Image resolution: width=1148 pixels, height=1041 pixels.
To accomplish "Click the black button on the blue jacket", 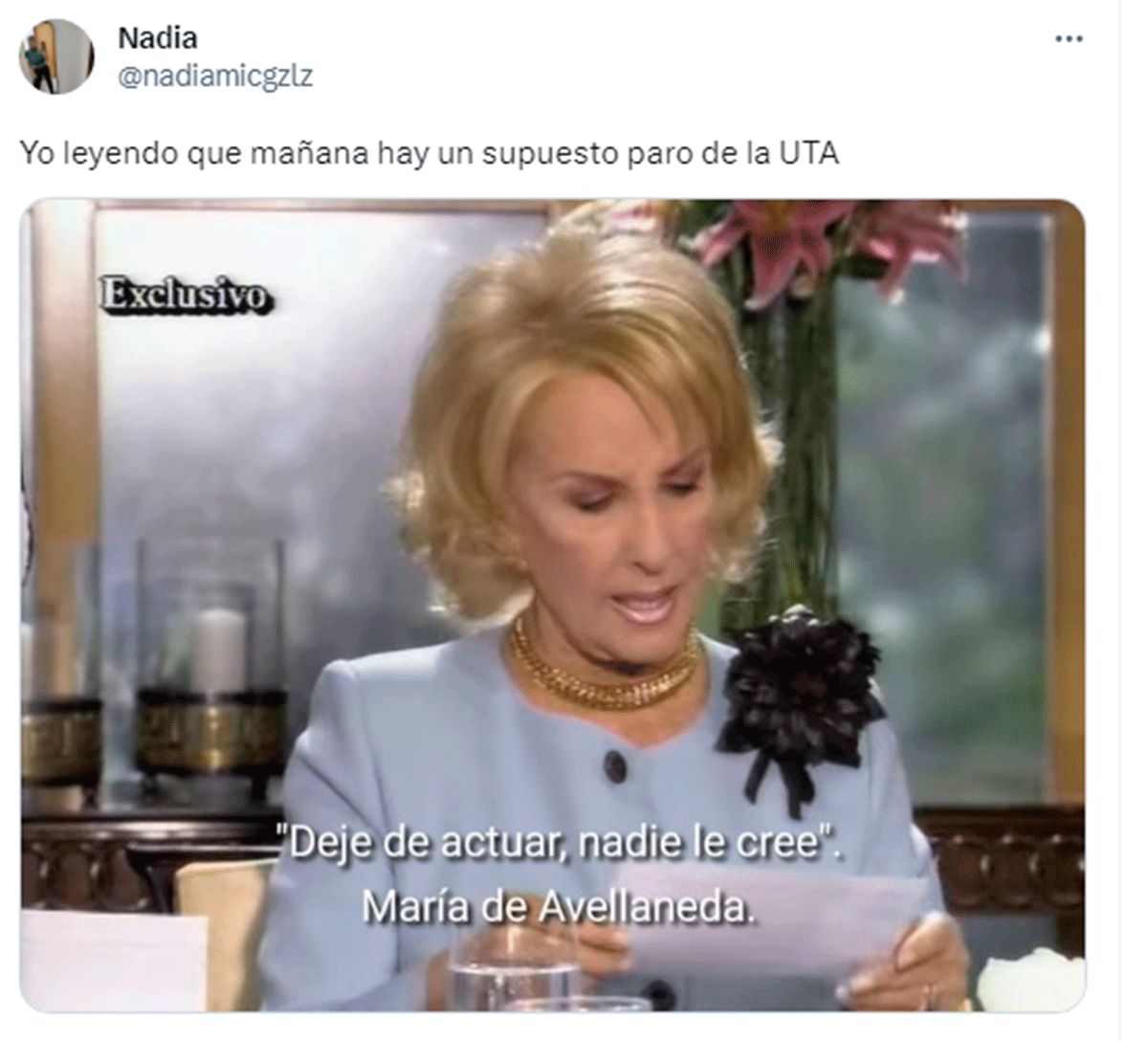I will coord(615,765).
